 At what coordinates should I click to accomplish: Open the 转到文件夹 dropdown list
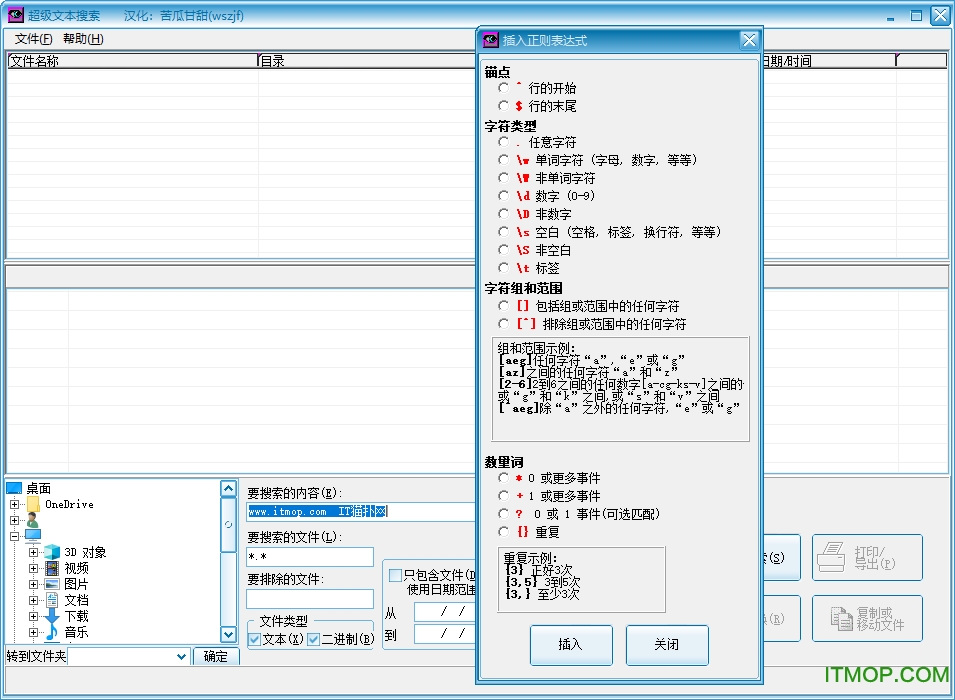pos(181,657)
